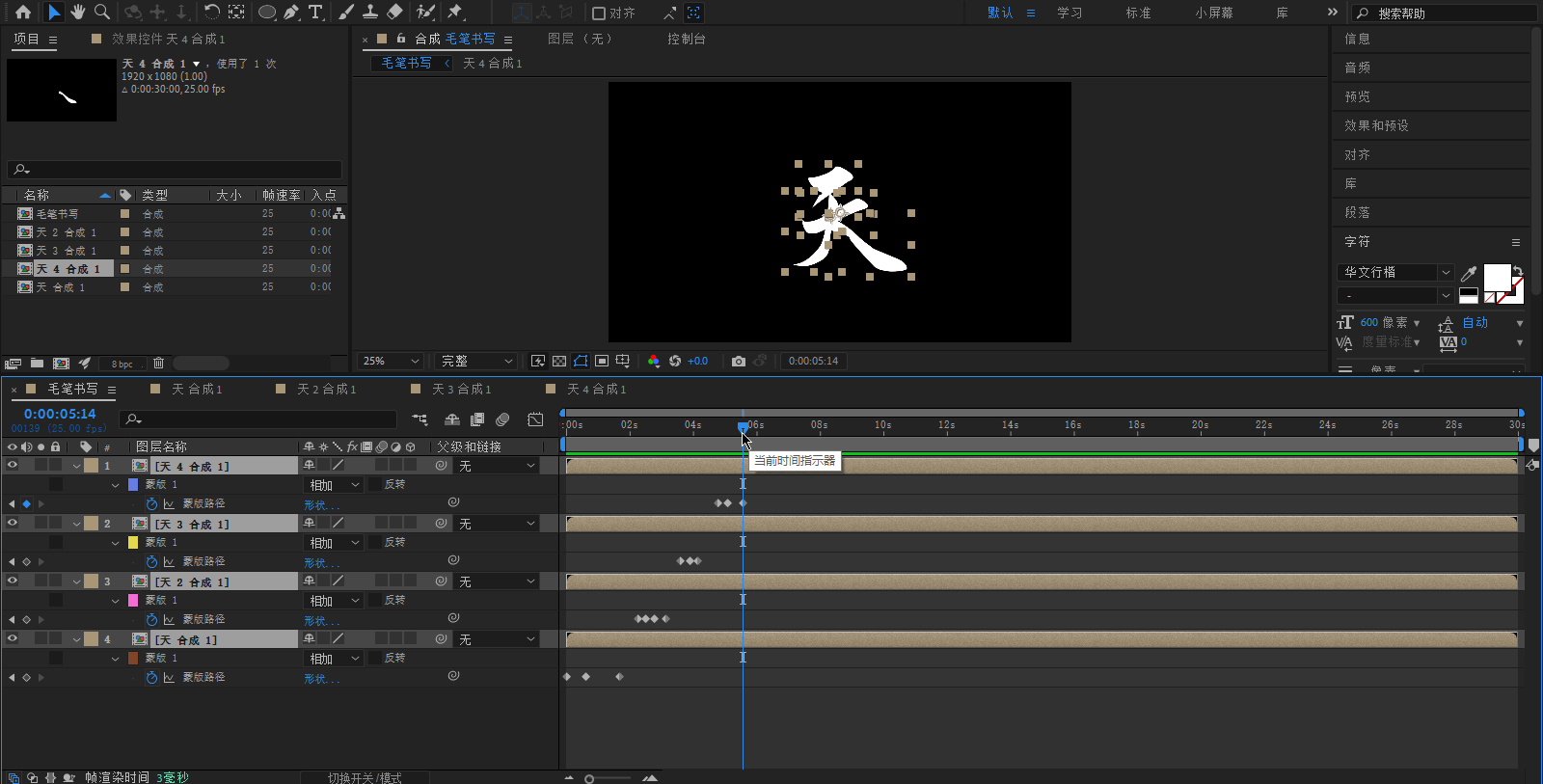The width and height of the screenshot is (1543, 784).
Task: Select the Eraser tool
Action: point(394,13)
